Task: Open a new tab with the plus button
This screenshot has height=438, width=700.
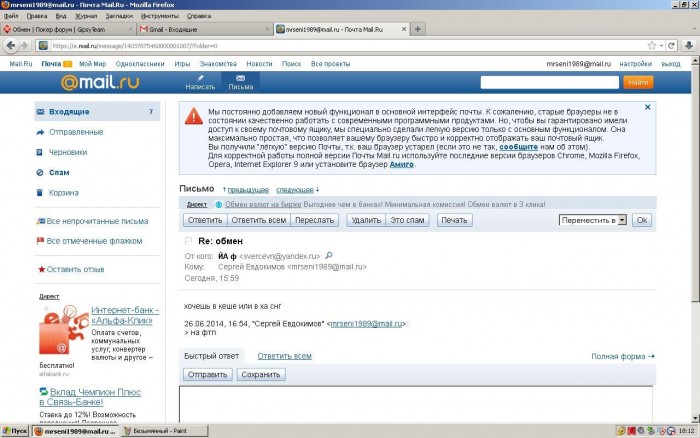Action: point(417,29)
